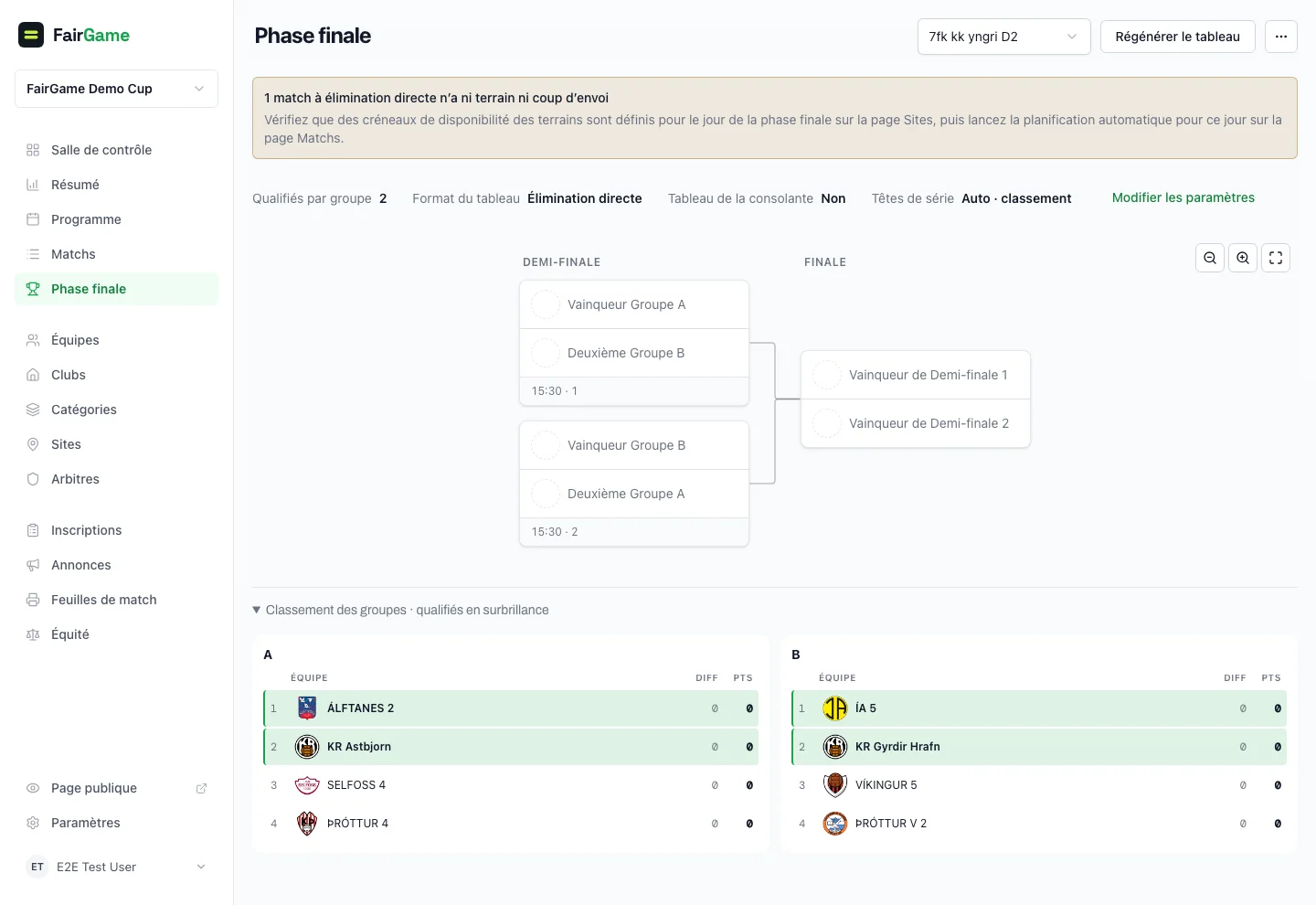Open the Arbitres page
This screenshot has height=905, width=1316.
pos(116,479)
